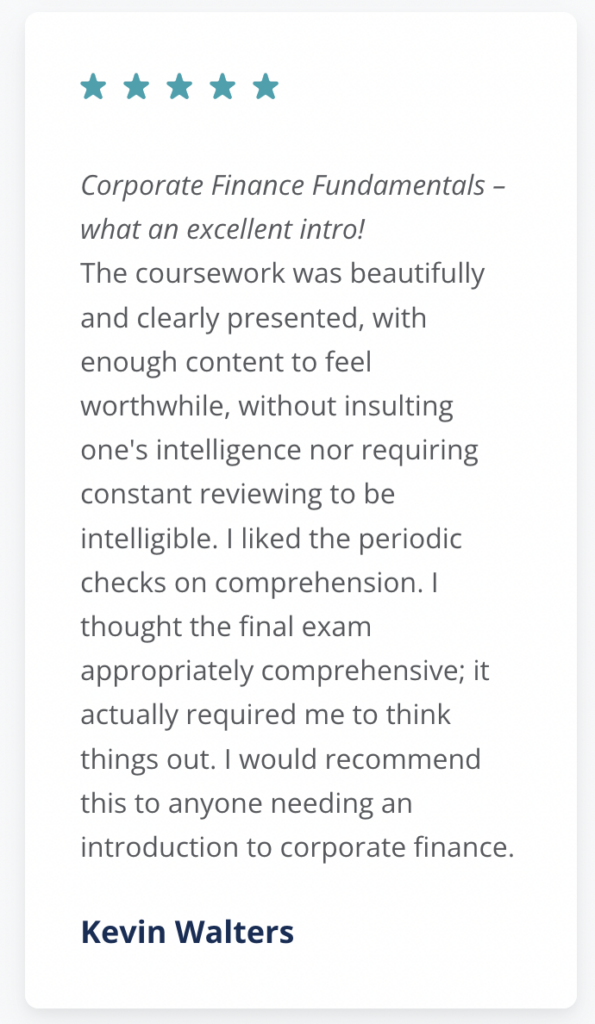
Task: Click the line 'constant reviewing to be'
Action: [x=238, y=494]
